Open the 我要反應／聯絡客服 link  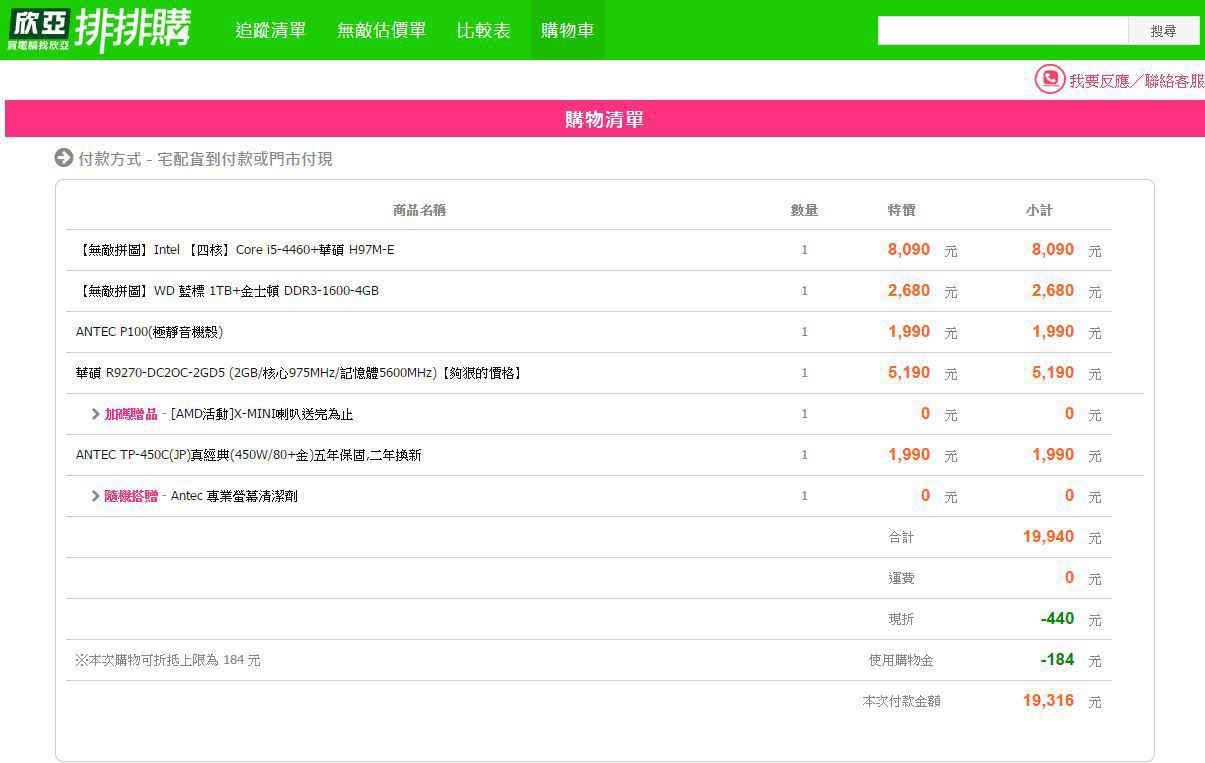1136,81
